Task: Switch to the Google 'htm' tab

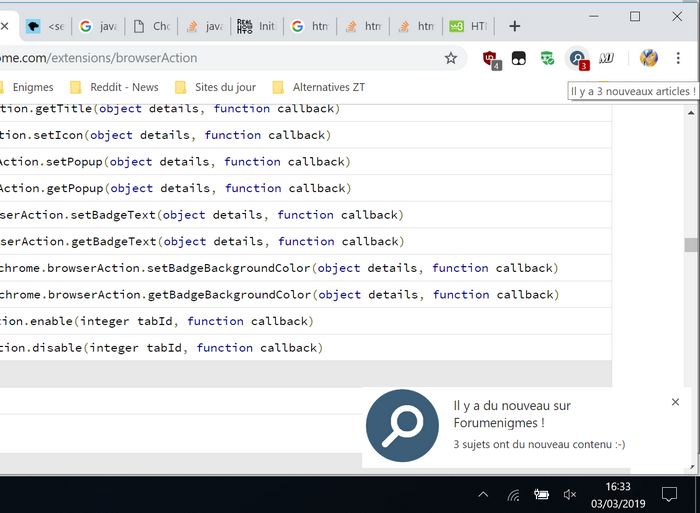Action: coord(310,26)
